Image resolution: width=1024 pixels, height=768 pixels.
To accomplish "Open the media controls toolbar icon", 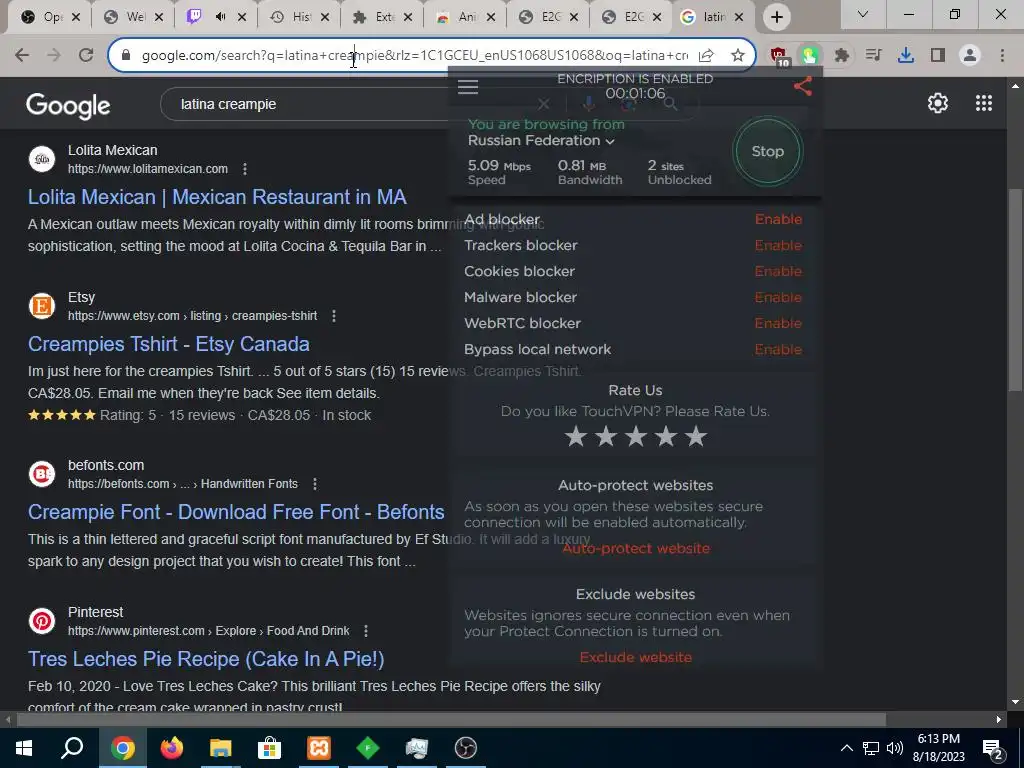I will pyautogui.click(x=873, y=56).
